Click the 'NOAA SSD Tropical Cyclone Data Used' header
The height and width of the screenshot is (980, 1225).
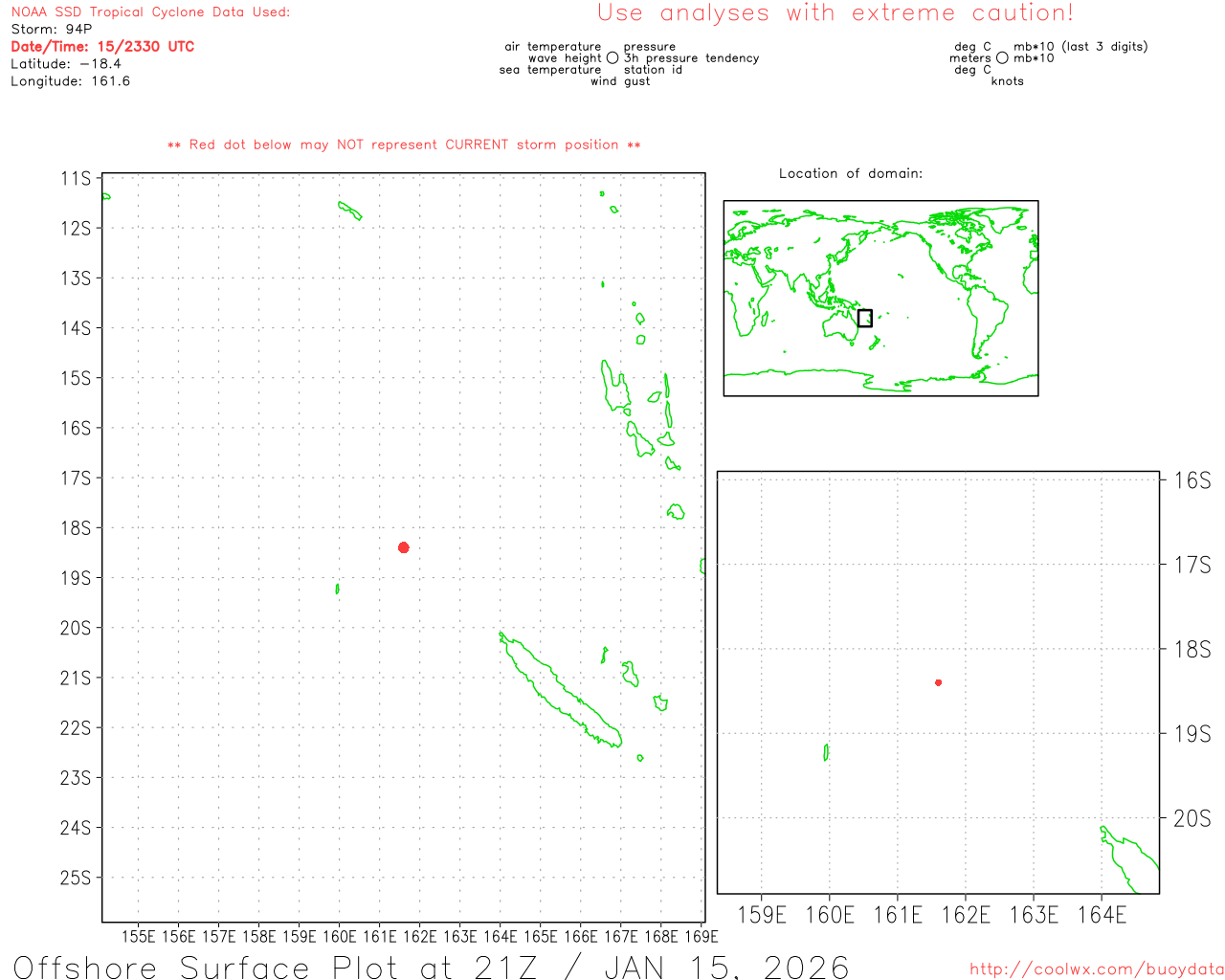(x=150, y=12)
